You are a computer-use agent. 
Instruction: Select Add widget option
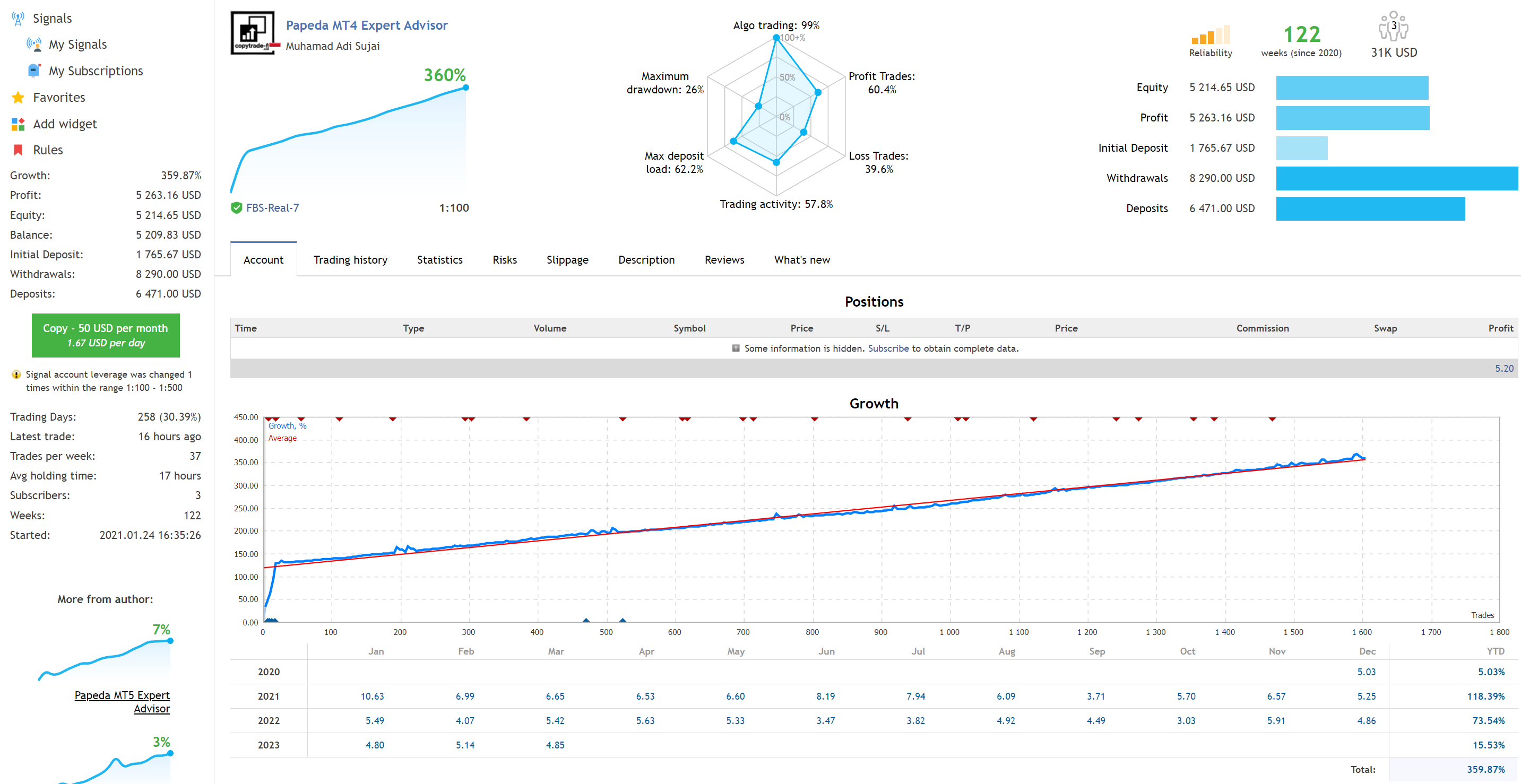(x=65, y=124)
